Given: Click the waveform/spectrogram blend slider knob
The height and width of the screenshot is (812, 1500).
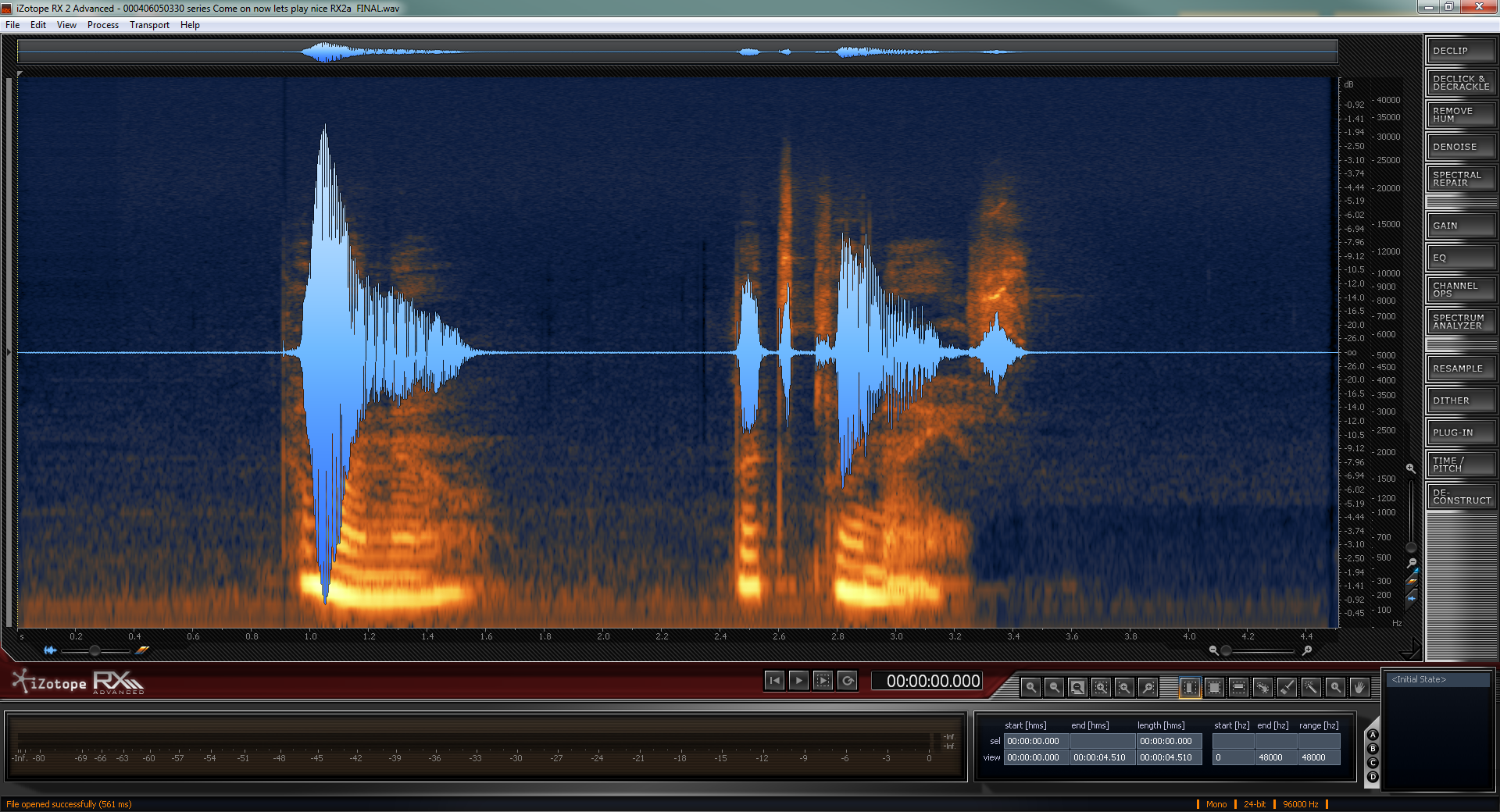Looking at the screenshot, I should 95,650.
